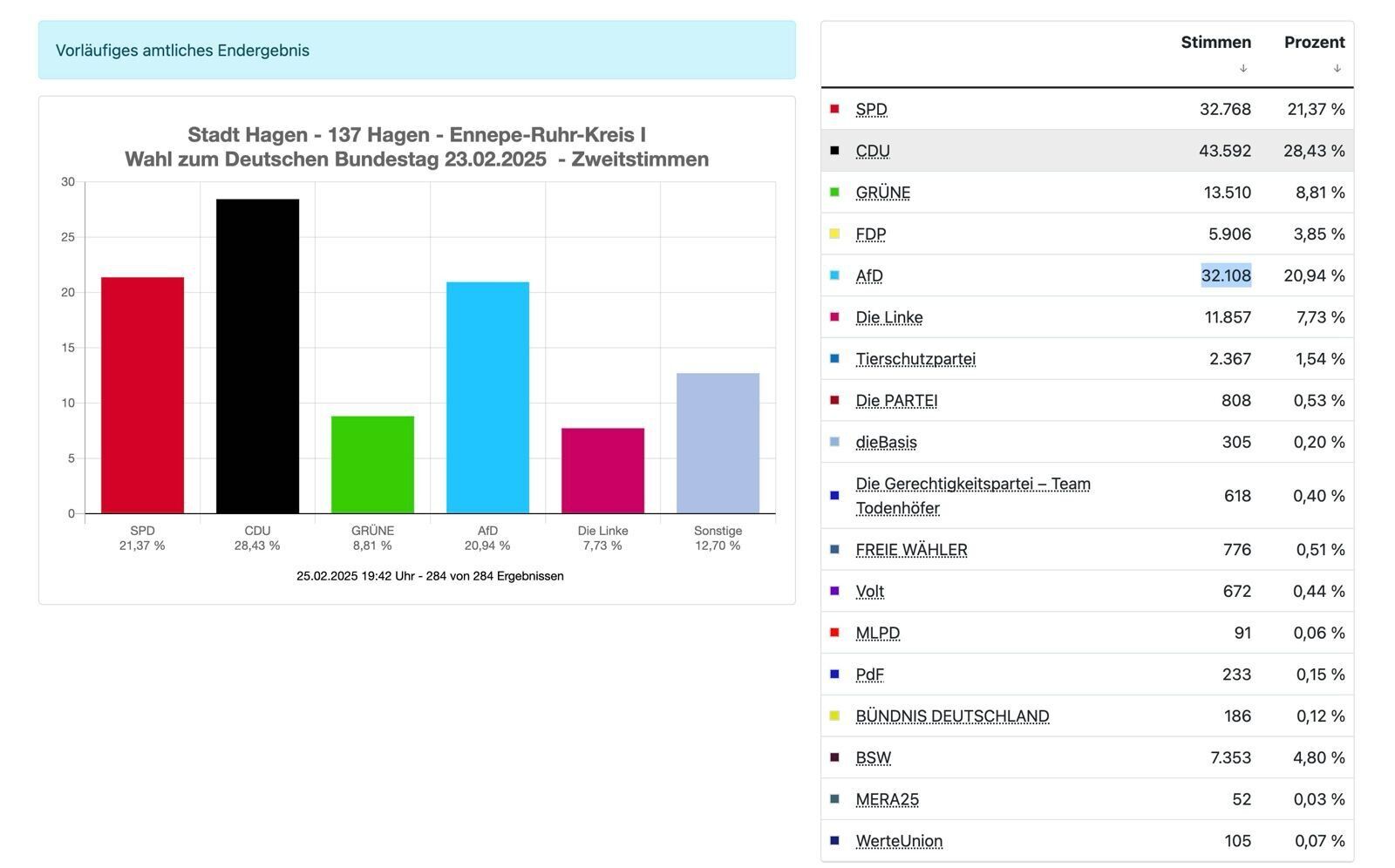Click the lavender Sonstige bar in chart

(718, 444)
